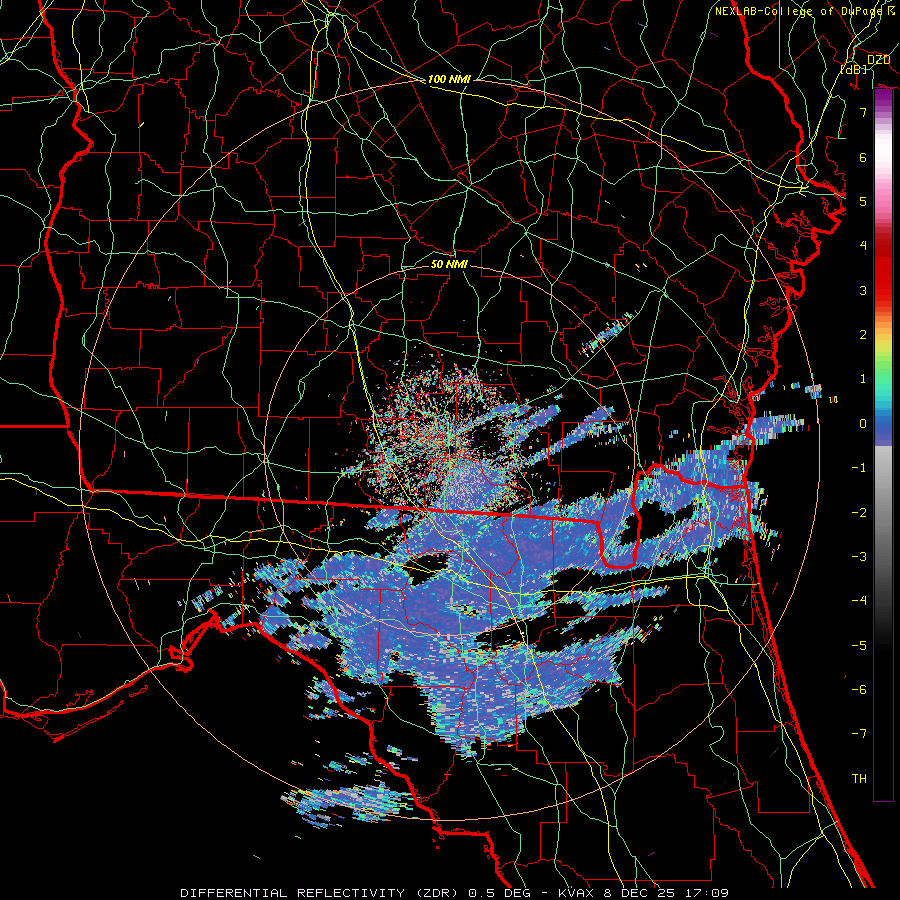Click the 7 dB scale value
900x900 pixels.
(x=863, y=112)
